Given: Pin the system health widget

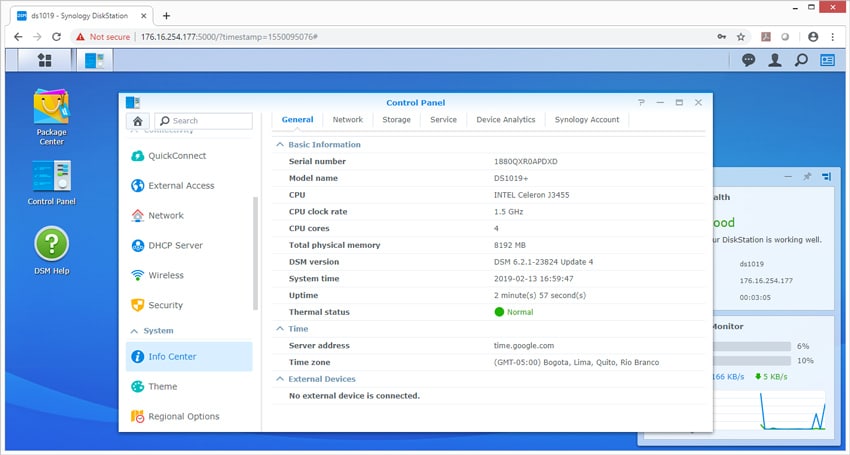Looking at the screenshot, I should click(807, 177).
